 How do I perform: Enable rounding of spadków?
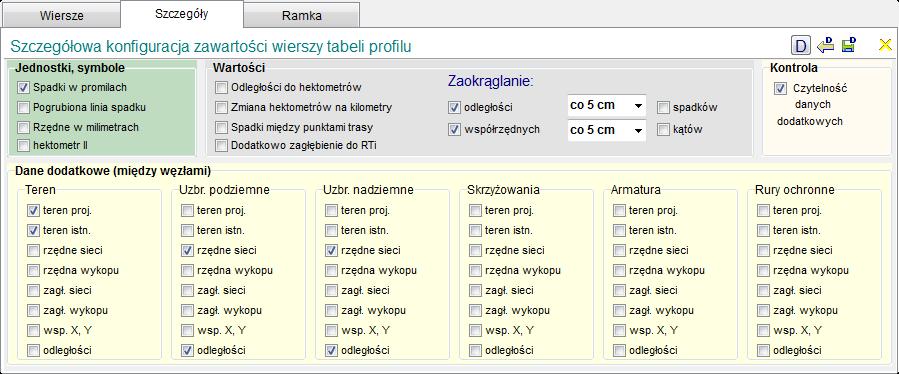click(663, 107)
